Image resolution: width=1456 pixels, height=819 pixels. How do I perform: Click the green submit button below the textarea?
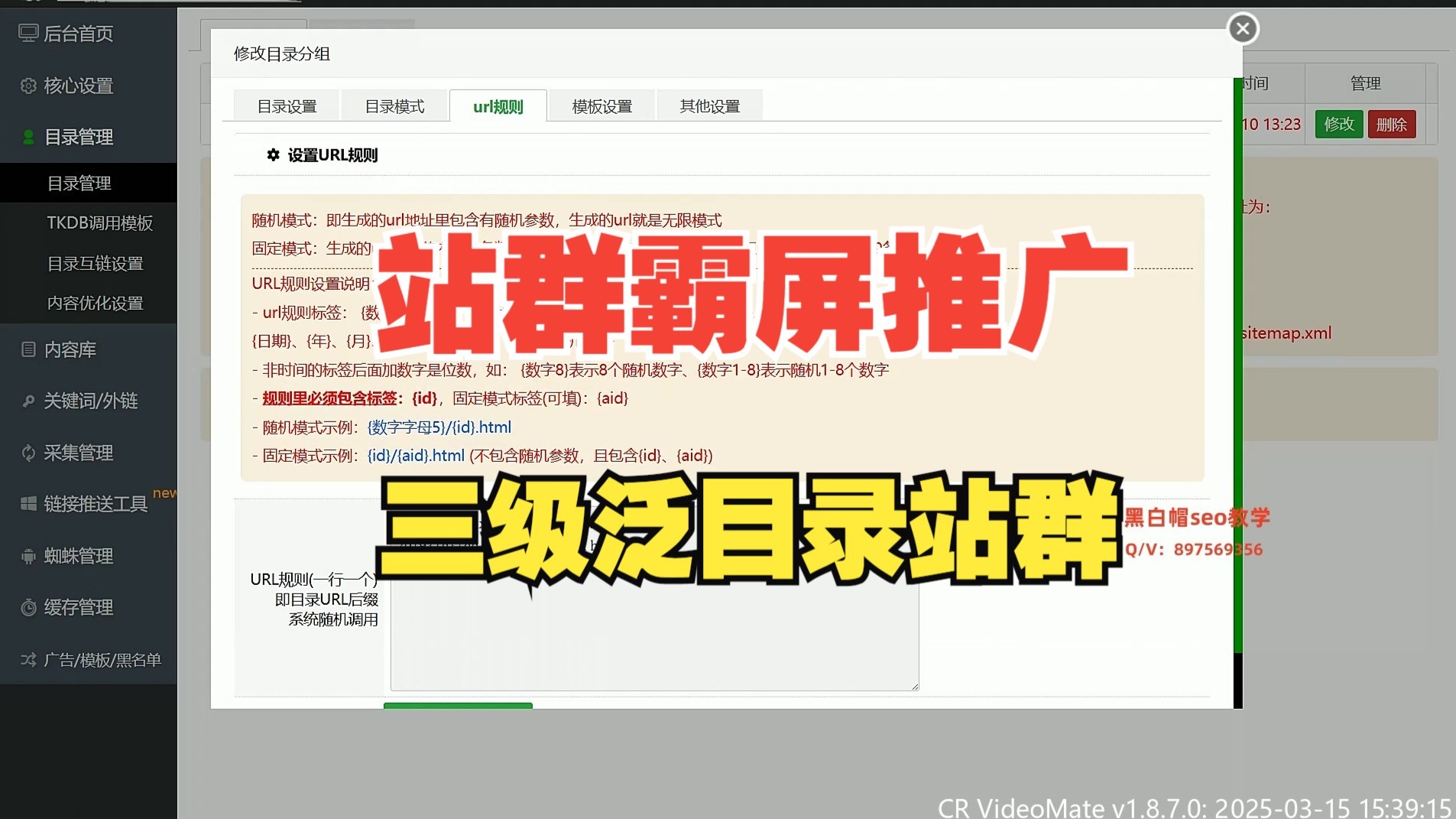[x=458, y=706]
